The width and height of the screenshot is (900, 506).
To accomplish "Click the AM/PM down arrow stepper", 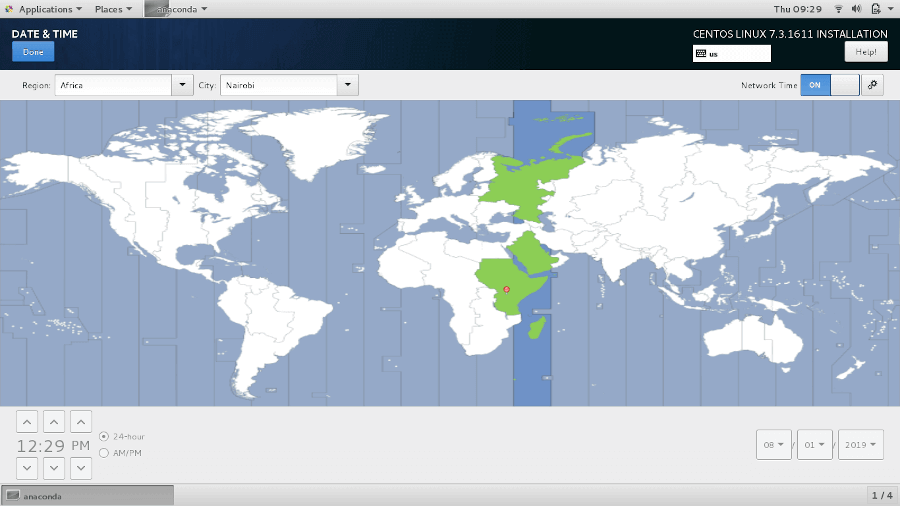I will tap(81, 468).
